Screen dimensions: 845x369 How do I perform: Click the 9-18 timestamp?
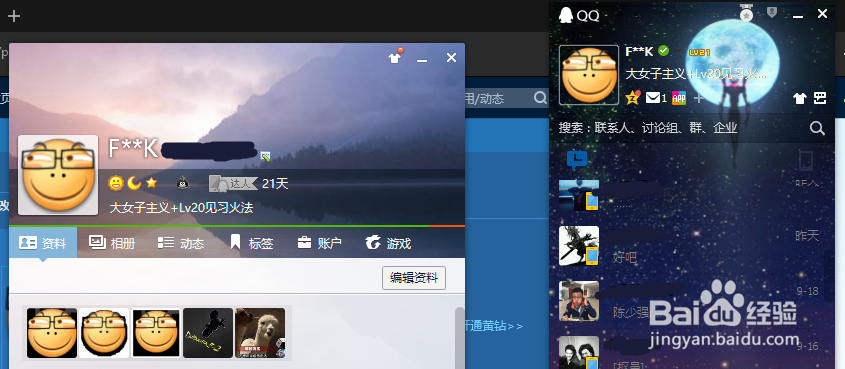(x=807, y=291)
